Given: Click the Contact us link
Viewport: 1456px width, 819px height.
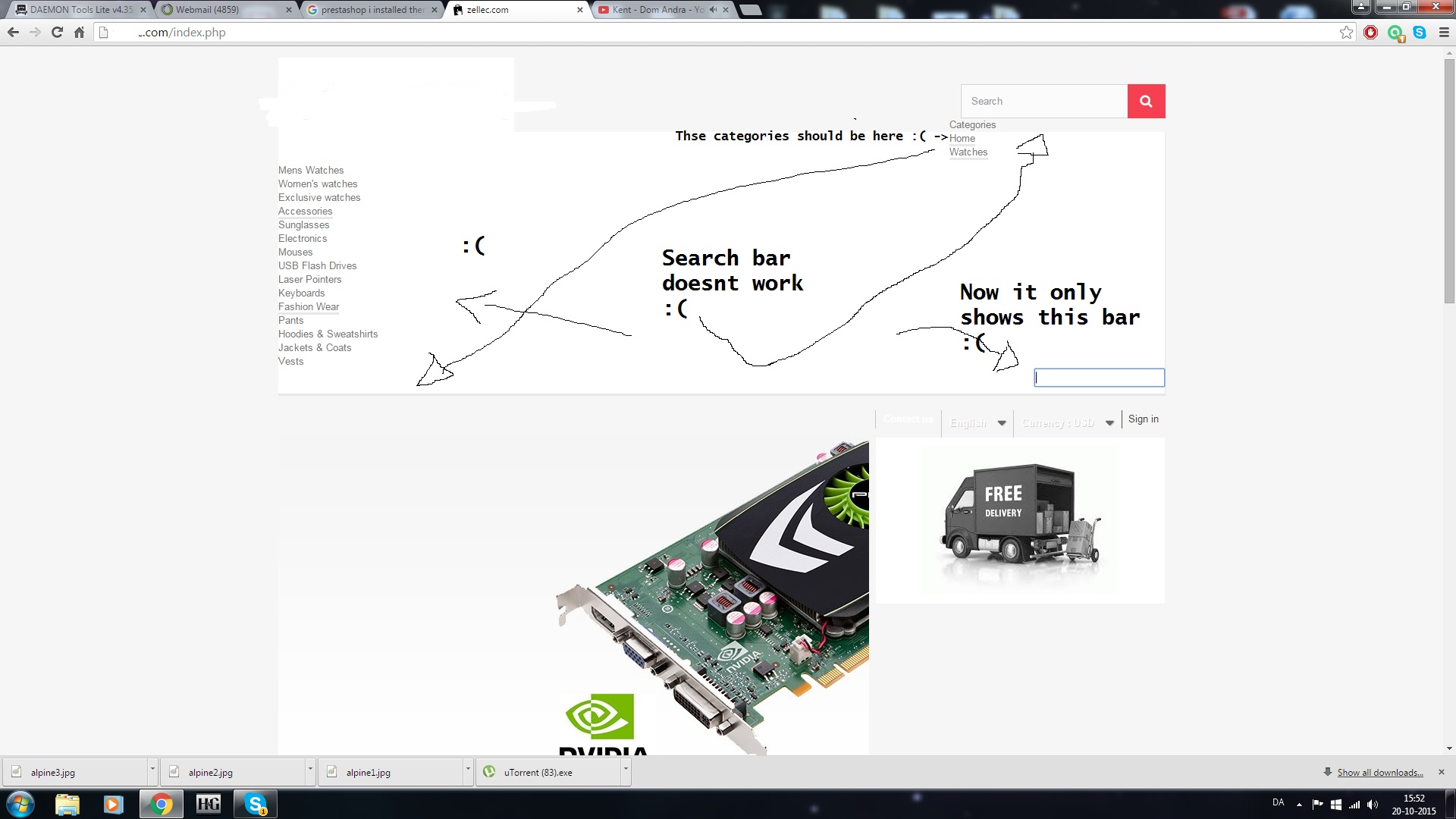Looking at the screenshot, I should [x=908, y=419].
